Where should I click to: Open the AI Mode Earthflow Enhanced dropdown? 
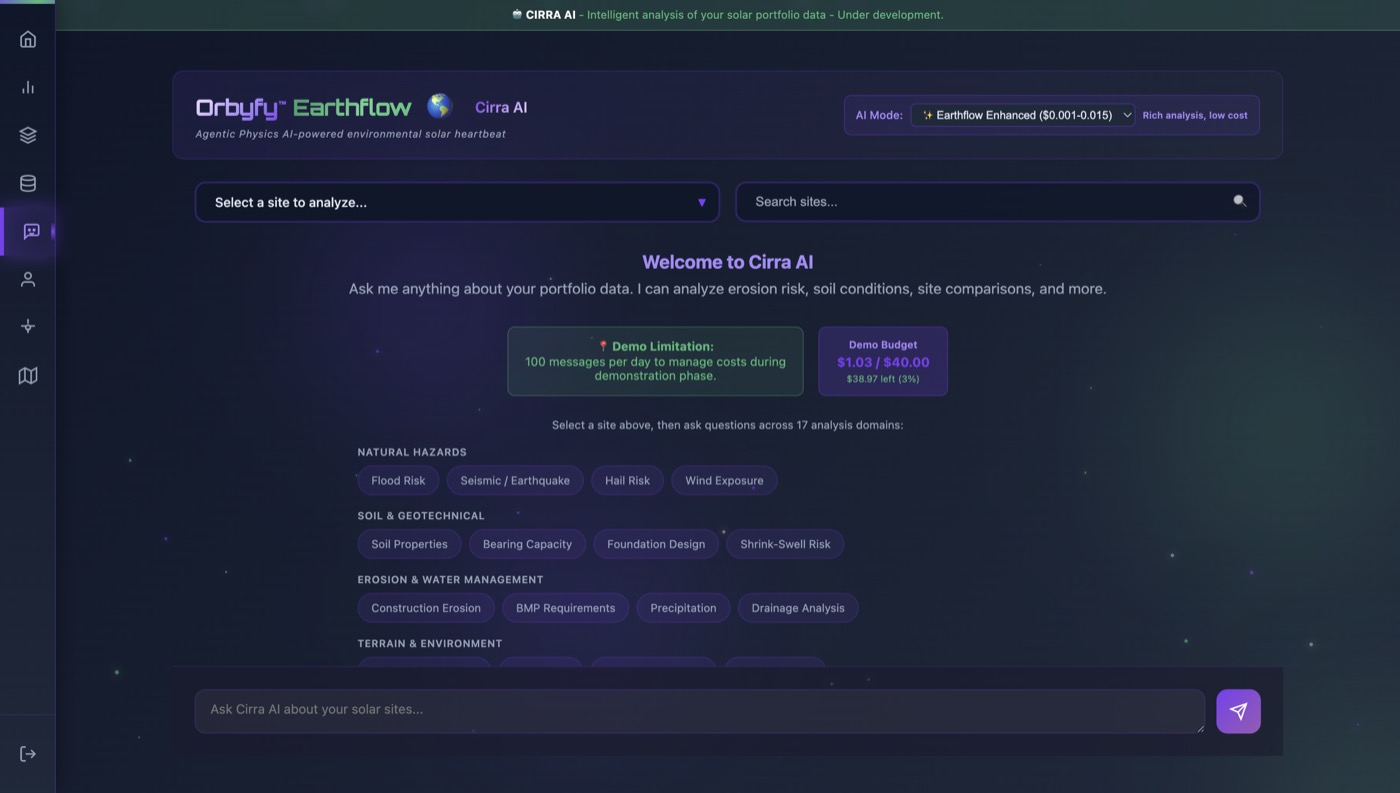click(x=1022, y=115)
